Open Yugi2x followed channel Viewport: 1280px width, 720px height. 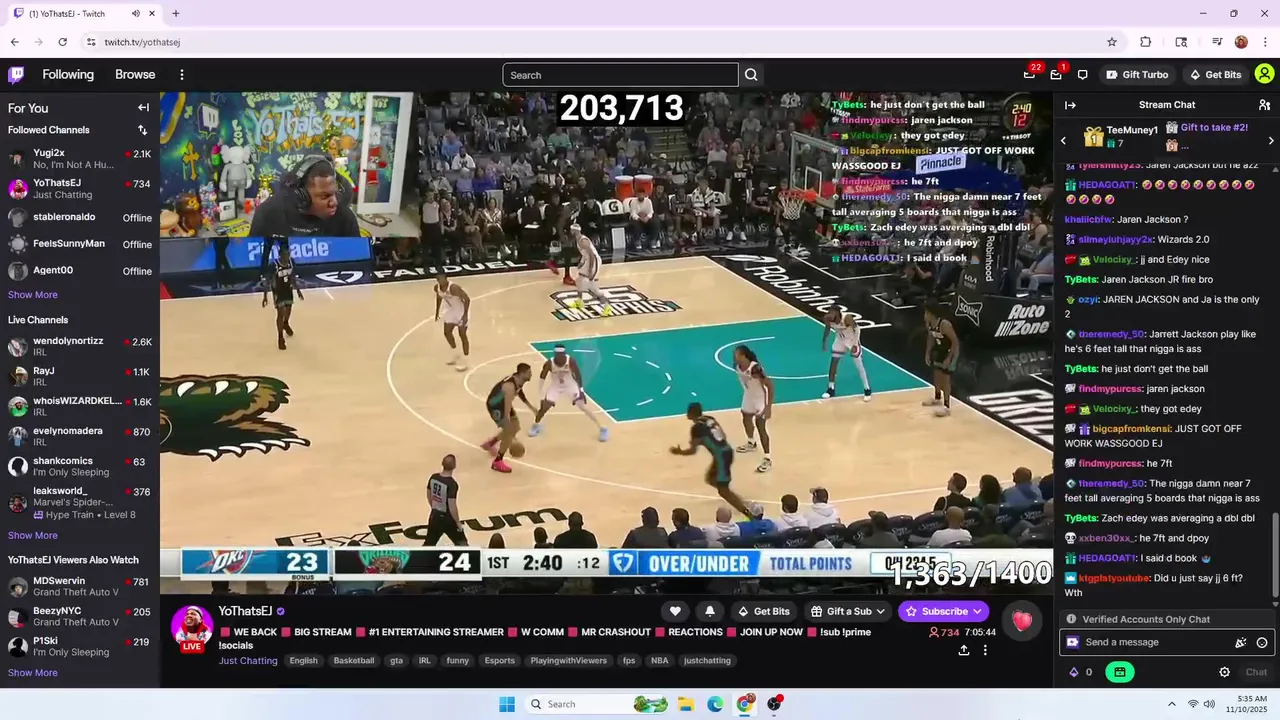[x=80, y=159]
